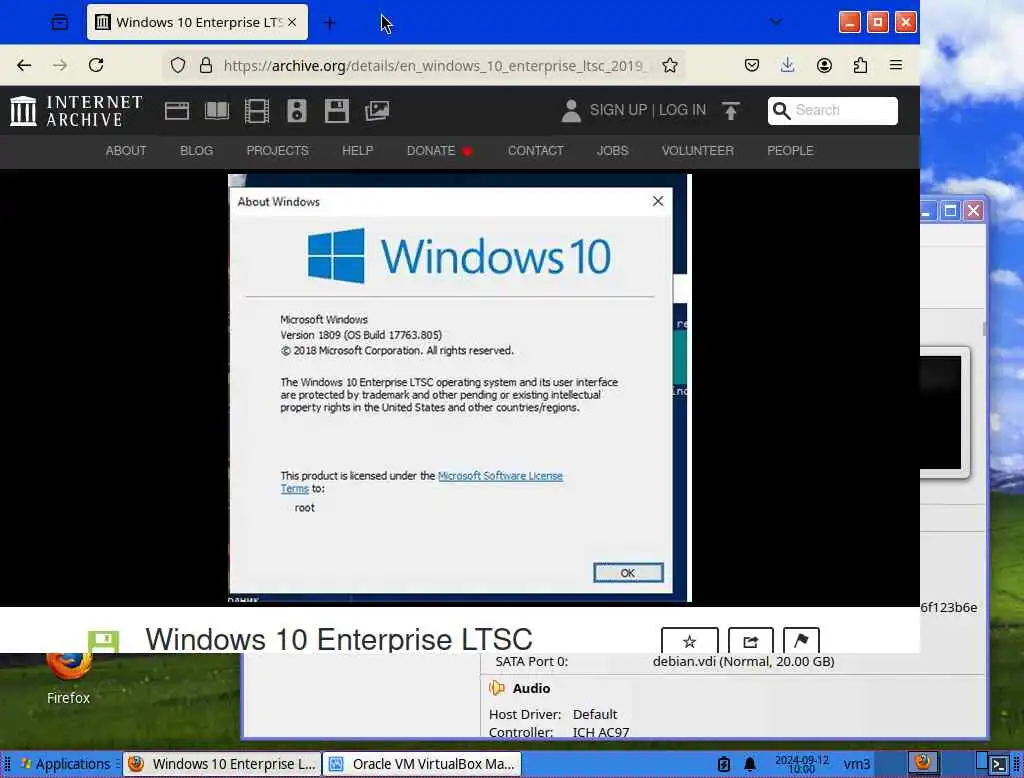Open the PEOPLE menu item
Screen dimensions: 1024x778
[790, 151]
